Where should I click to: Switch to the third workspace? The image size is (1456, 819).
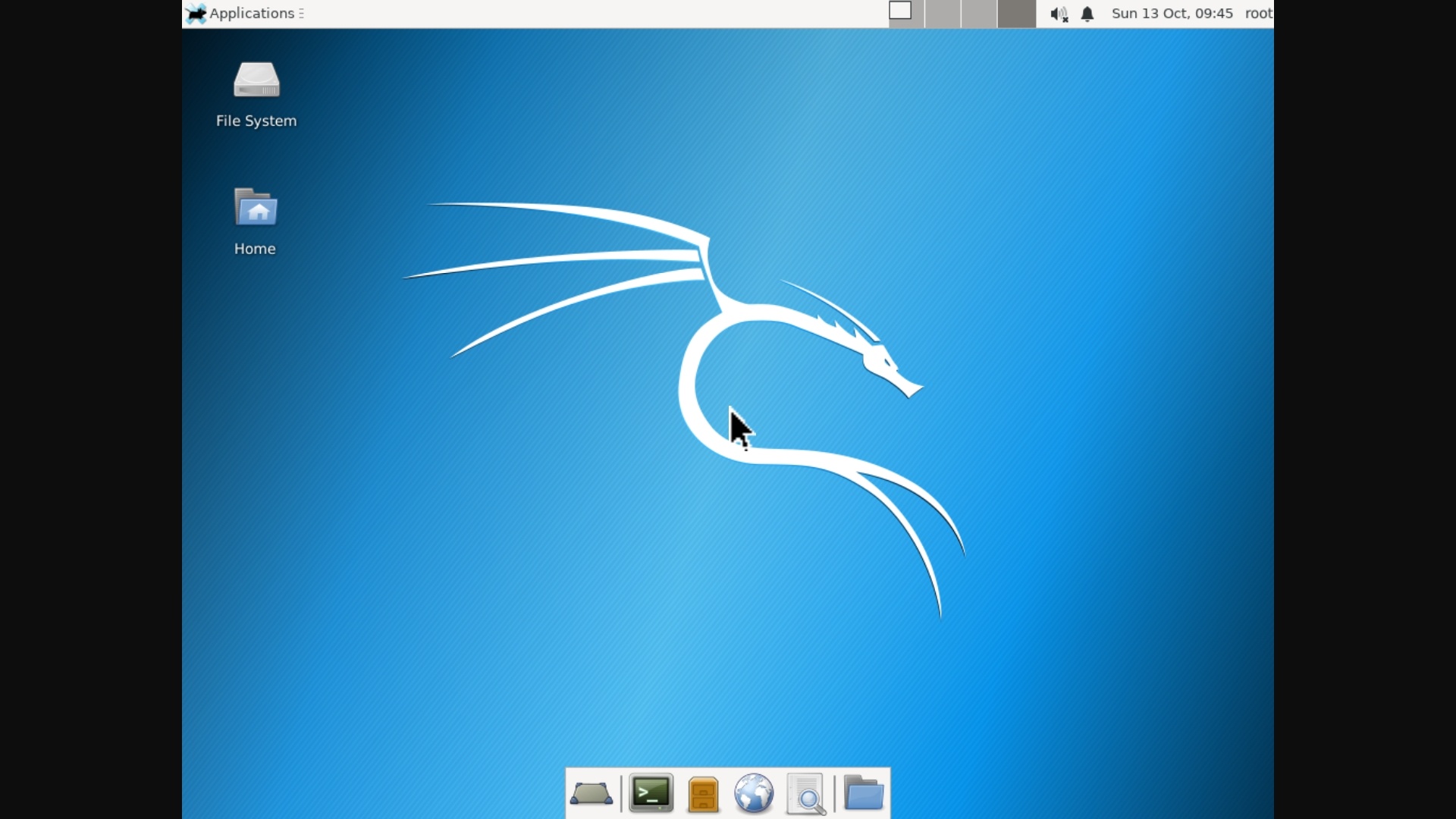979,14
